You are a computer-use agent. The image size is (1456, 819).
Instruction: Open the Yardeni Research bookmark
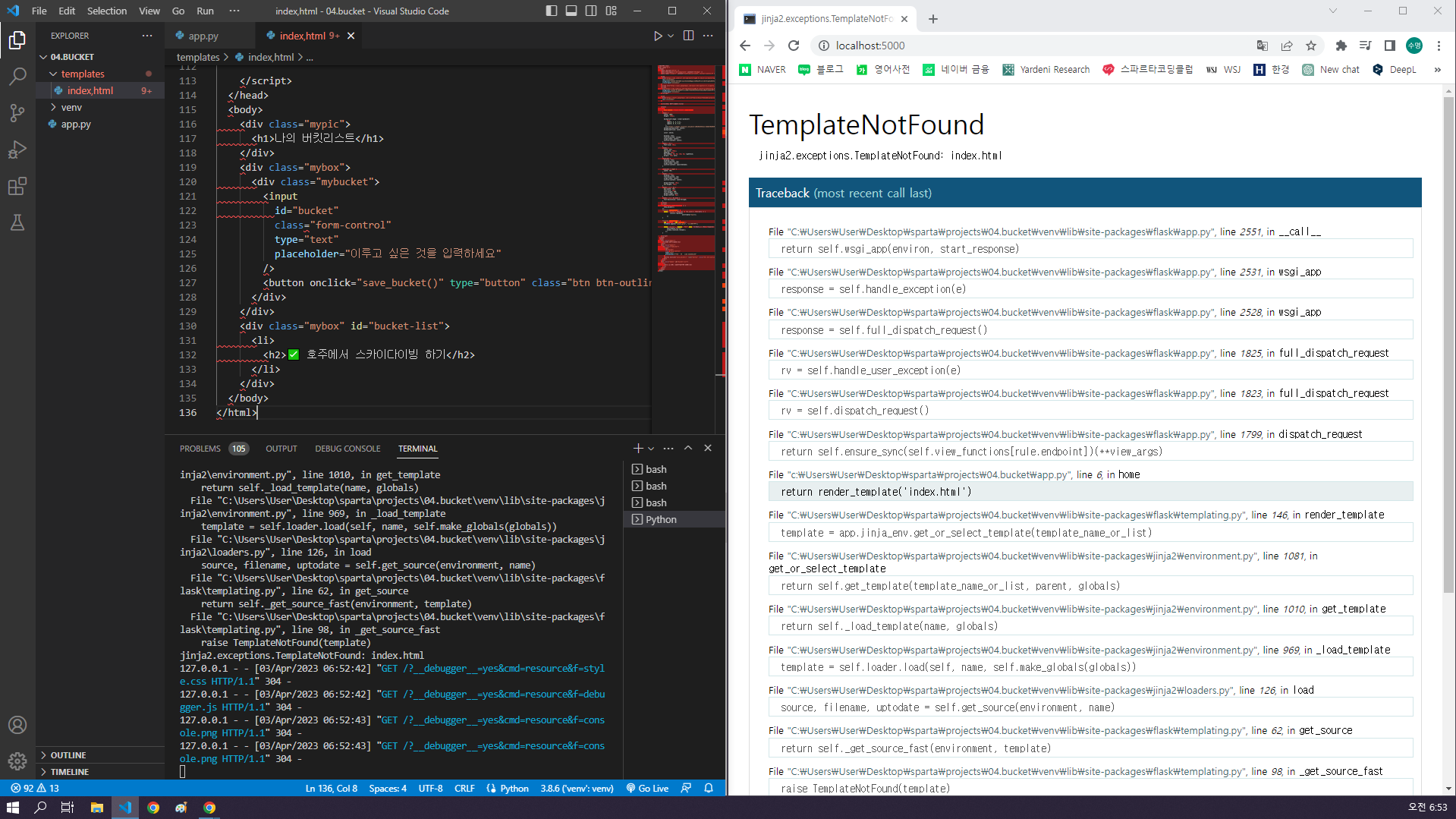click(x=1046, y=70)
